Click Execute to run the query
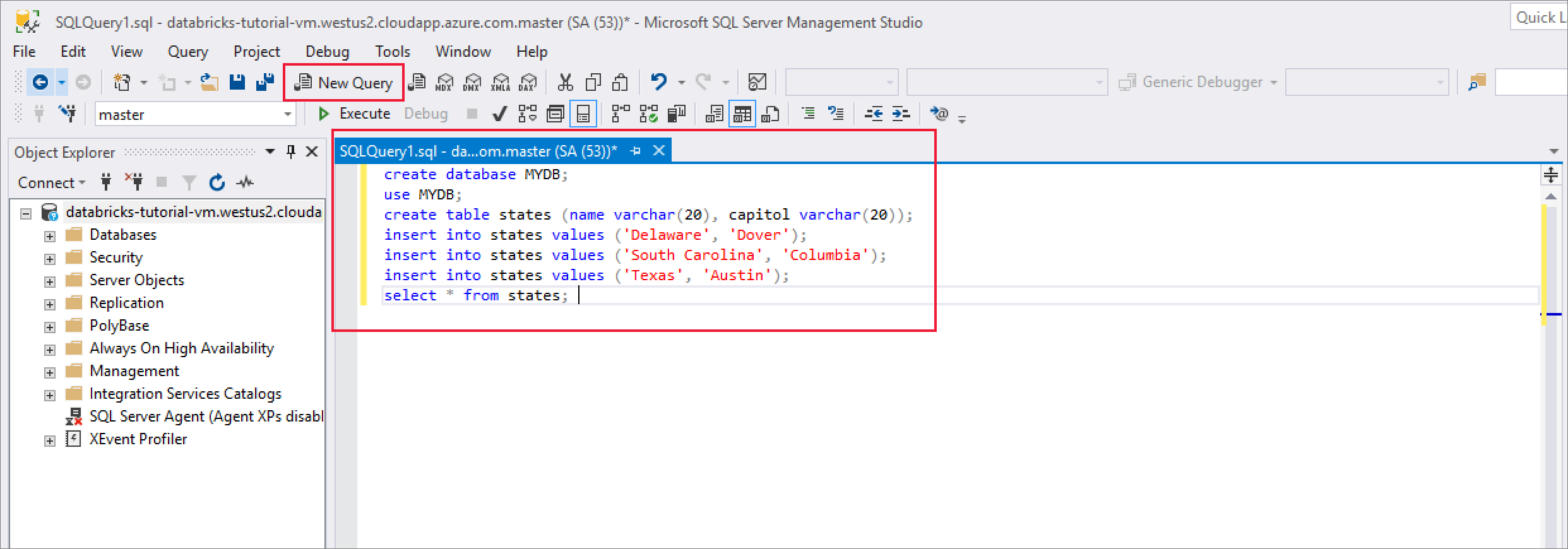This screenshot has height=549, width=1568. [355, 114]
